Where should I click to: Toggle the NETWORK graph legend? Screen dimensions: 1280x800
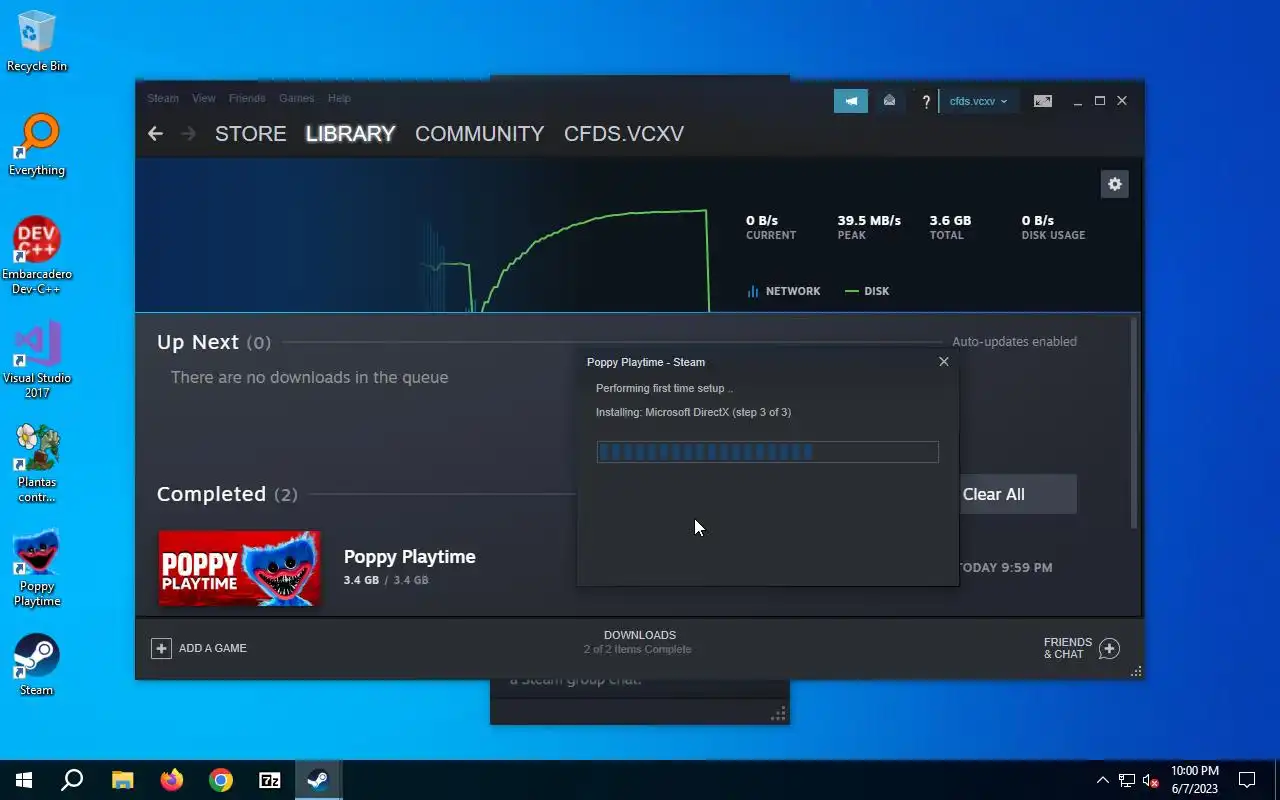(x=784, y=291)
